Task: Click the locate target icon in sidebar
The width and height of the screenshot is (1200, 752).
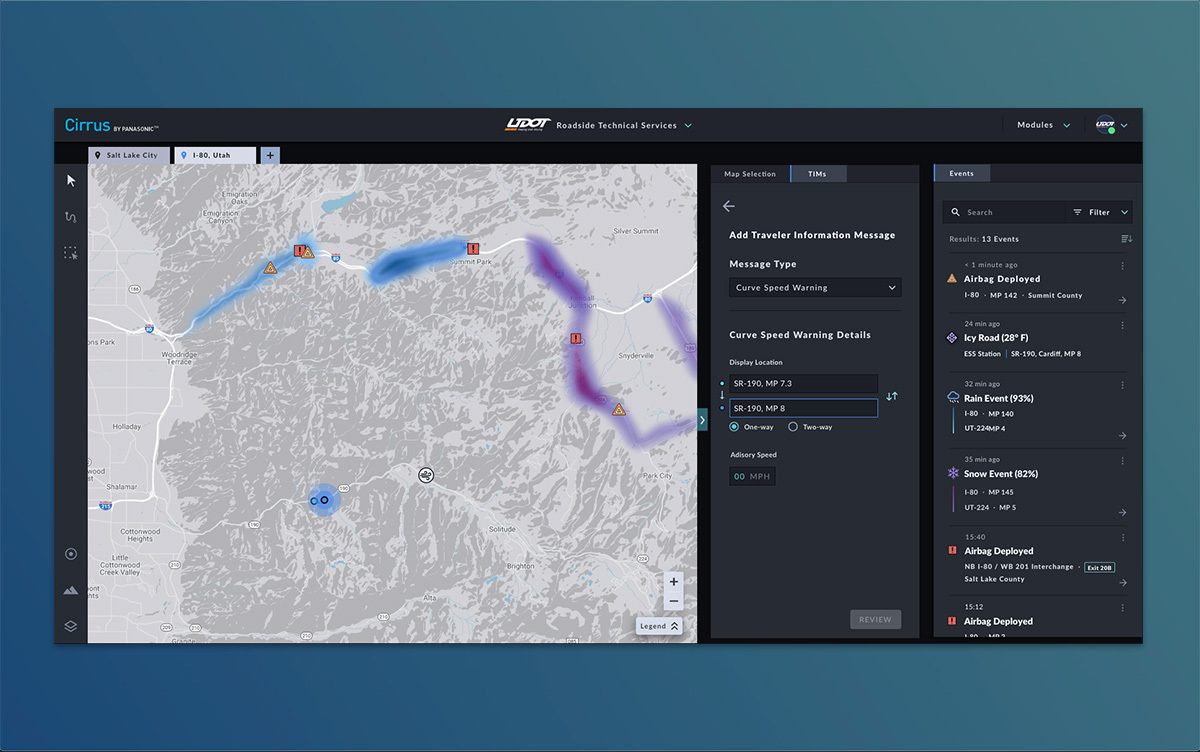Action: [71, 554]
